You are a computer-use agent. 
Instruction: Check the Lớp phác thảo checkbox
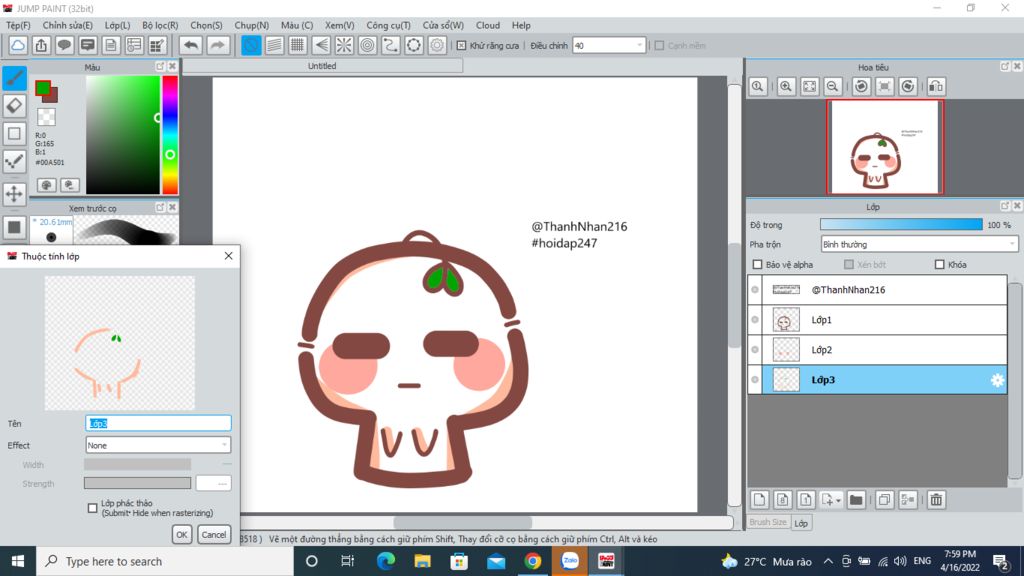pos(93,508)
